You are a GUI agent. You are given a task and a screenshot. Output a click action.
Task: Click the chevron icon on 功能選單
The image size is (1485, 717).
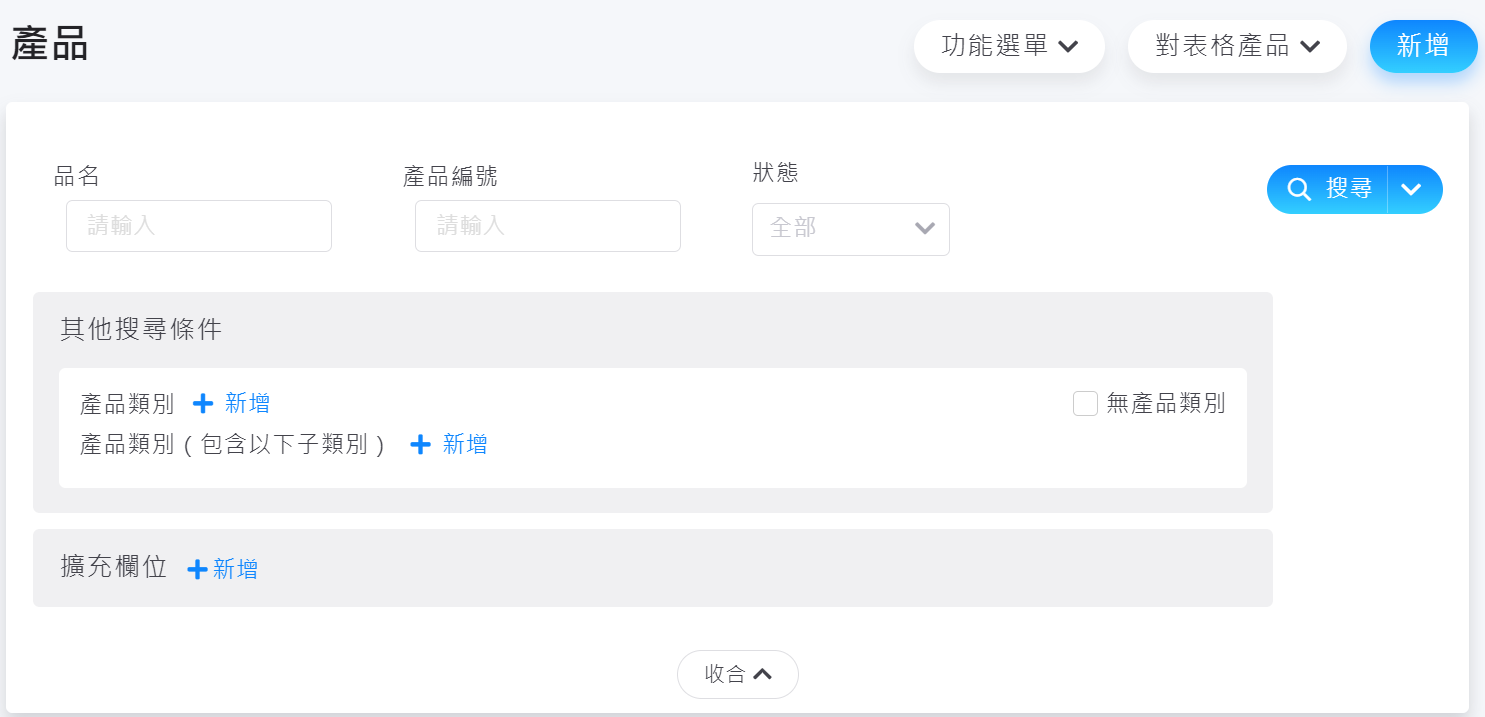(x=1068, y=47)
